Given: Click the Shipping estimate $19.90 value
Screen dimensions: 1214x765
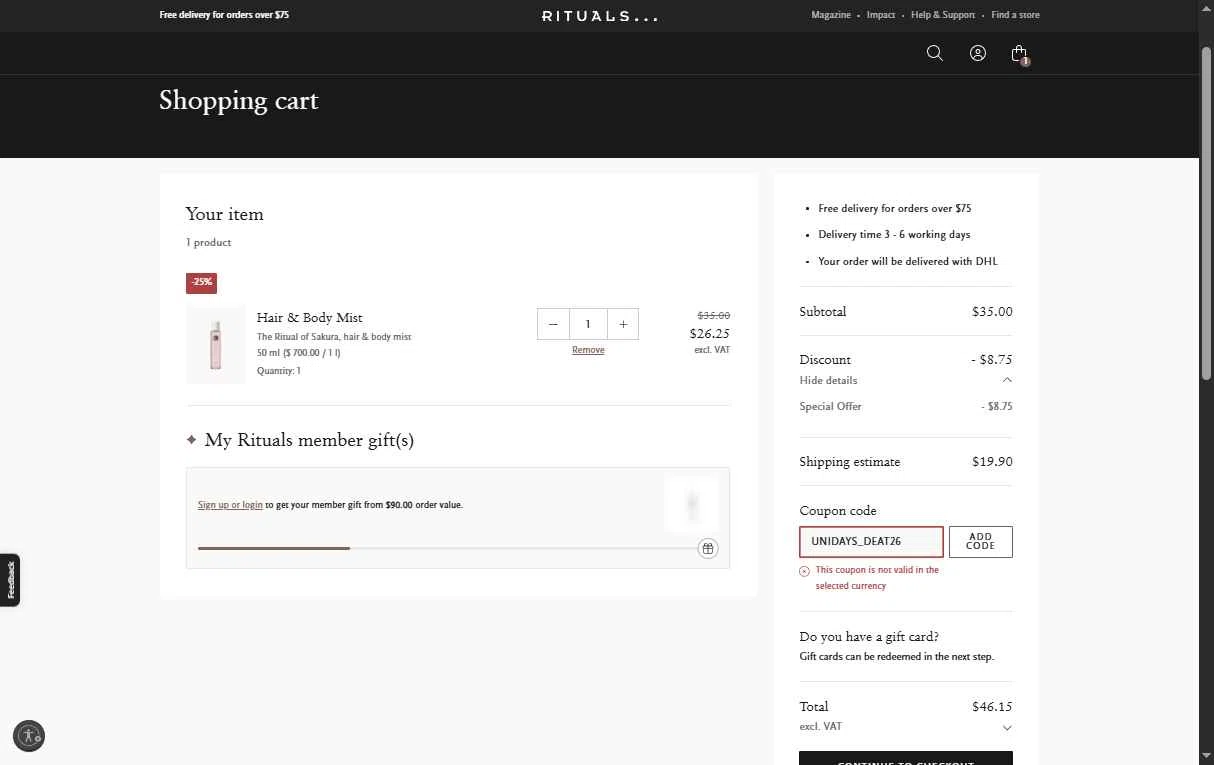Looking at the screenshot, I should click(992, 462).
